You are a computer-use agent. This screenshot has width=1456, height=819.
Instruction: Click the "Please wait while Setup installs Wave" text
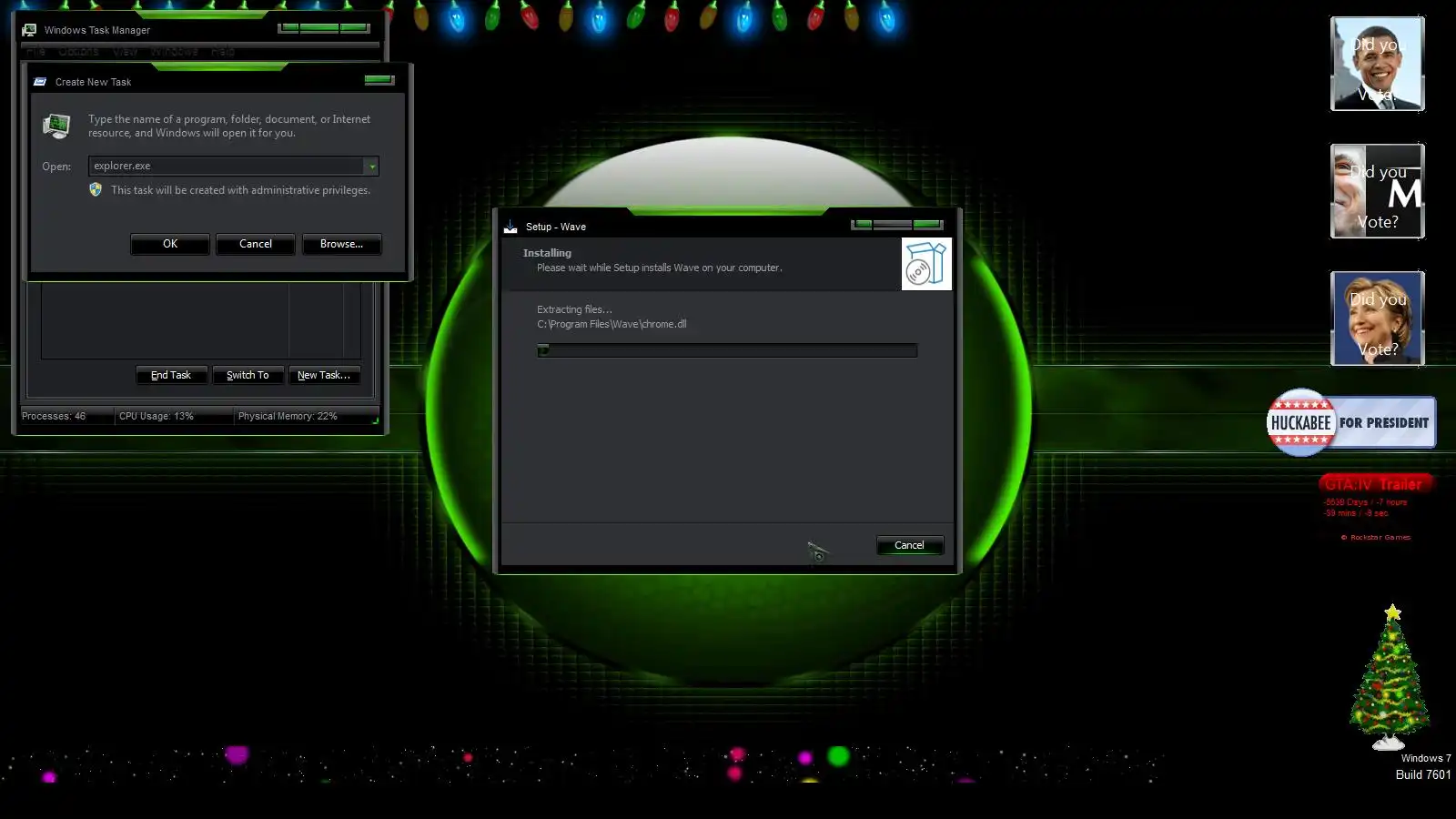tap(660, 268)
